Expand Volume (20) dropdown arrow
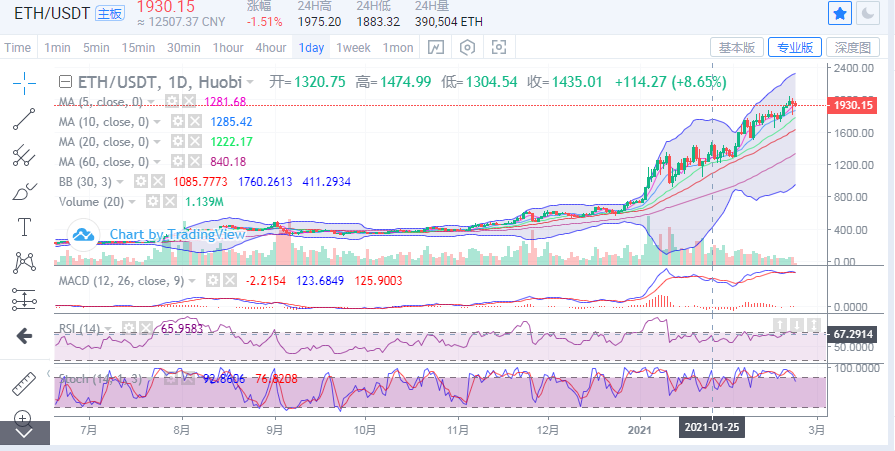 (x=132, y=202)
